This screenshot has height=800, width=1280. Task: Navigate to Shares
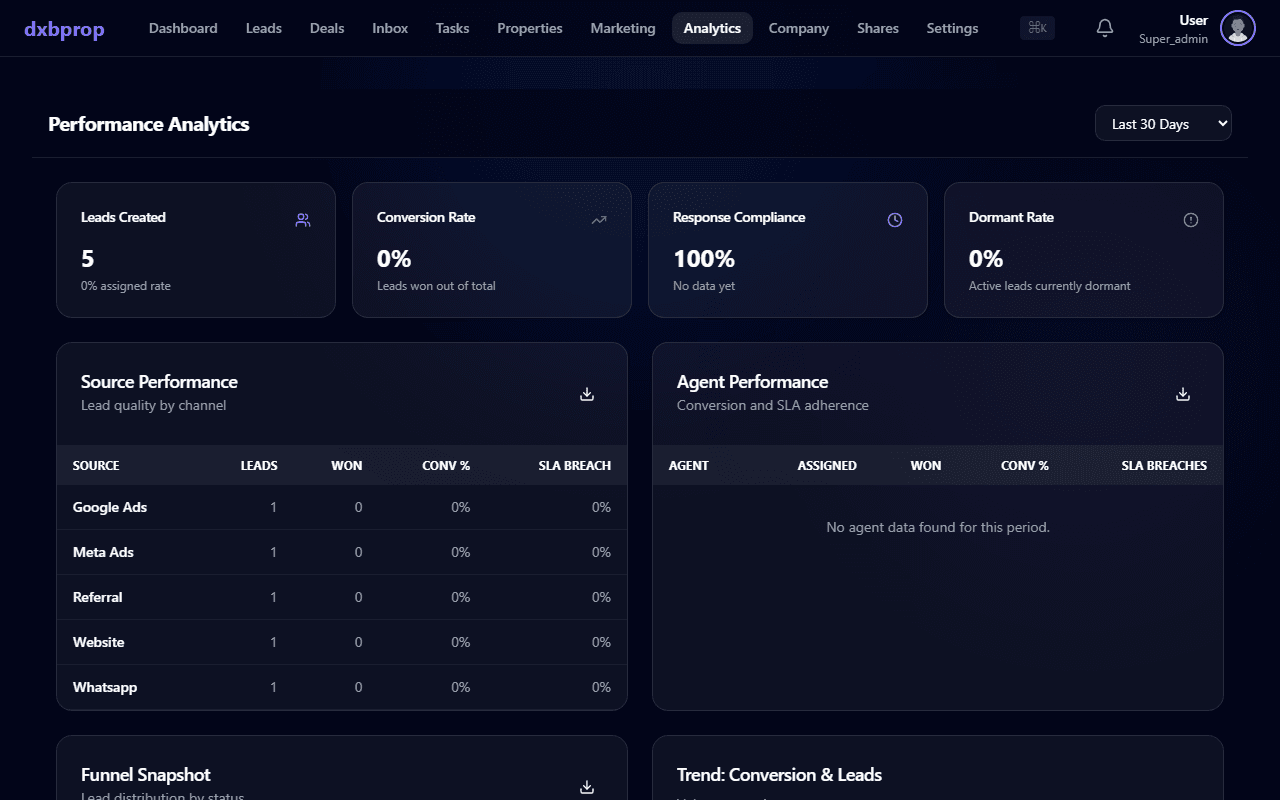878,28
